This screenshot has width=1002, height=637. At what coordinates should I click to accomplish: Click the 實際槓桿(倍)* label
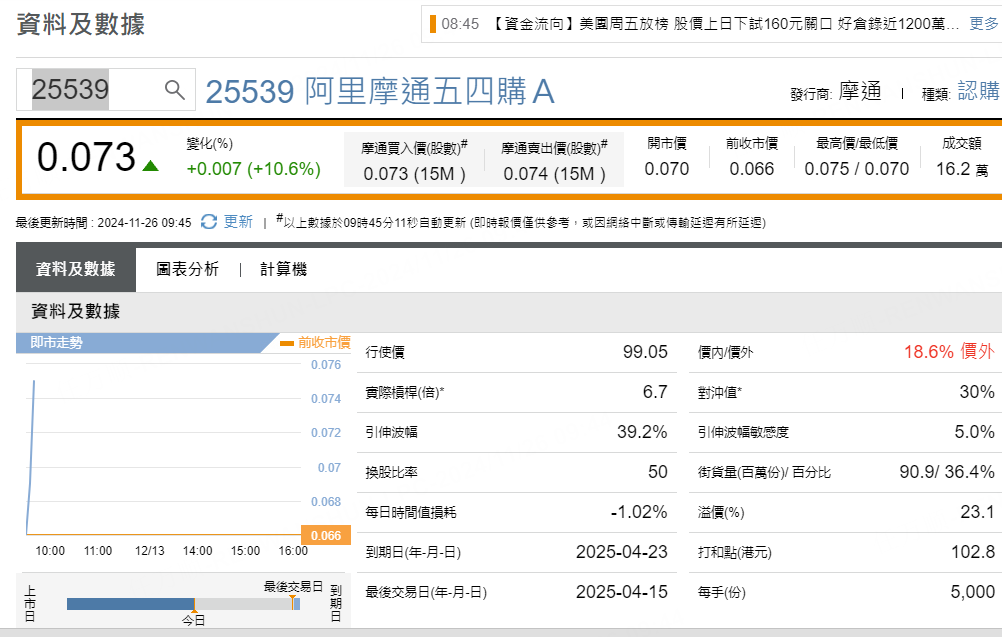coord(405,392)
